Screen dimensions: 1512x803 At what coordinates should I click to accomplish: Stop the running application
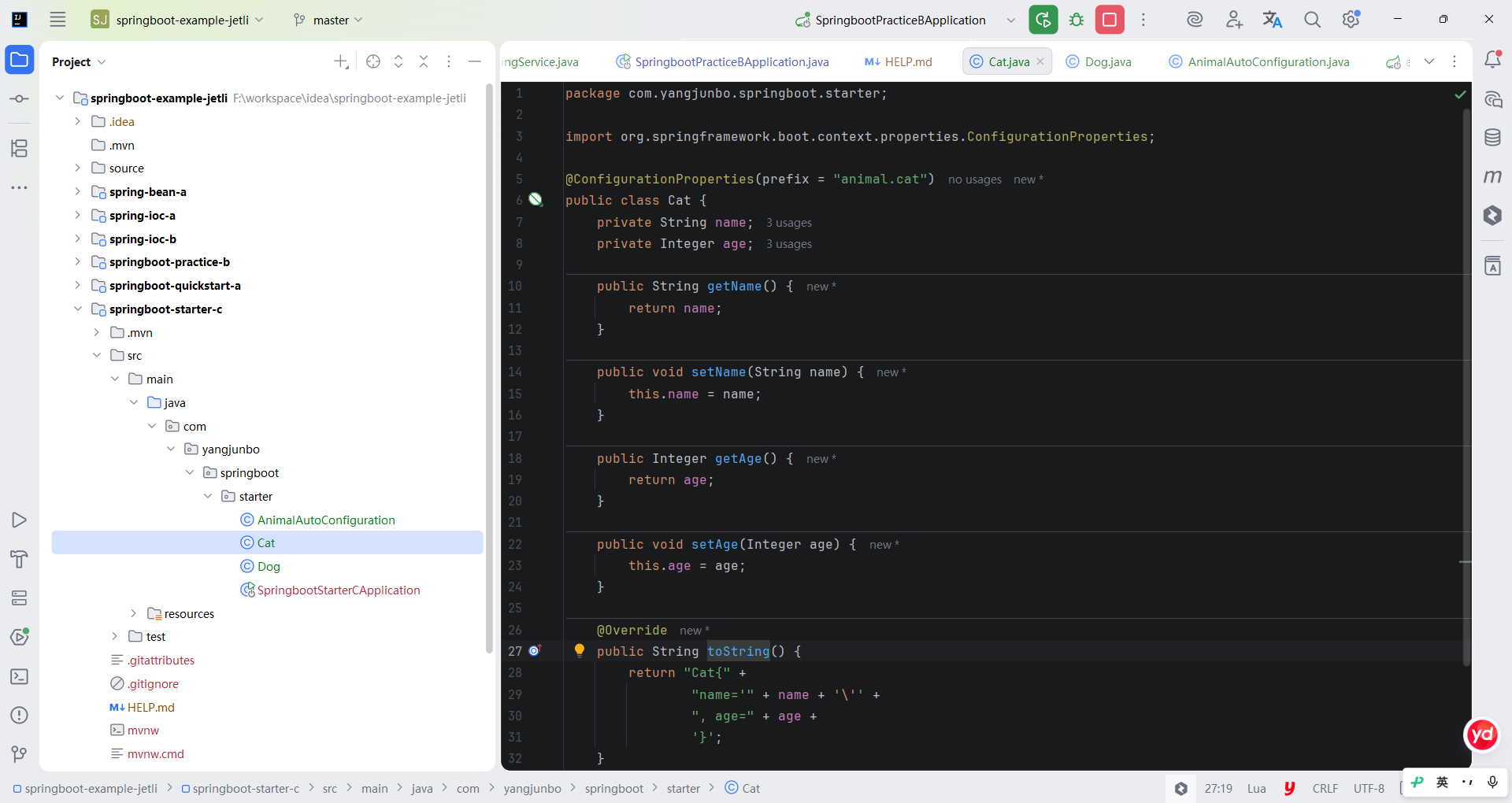pos(1110,20)
